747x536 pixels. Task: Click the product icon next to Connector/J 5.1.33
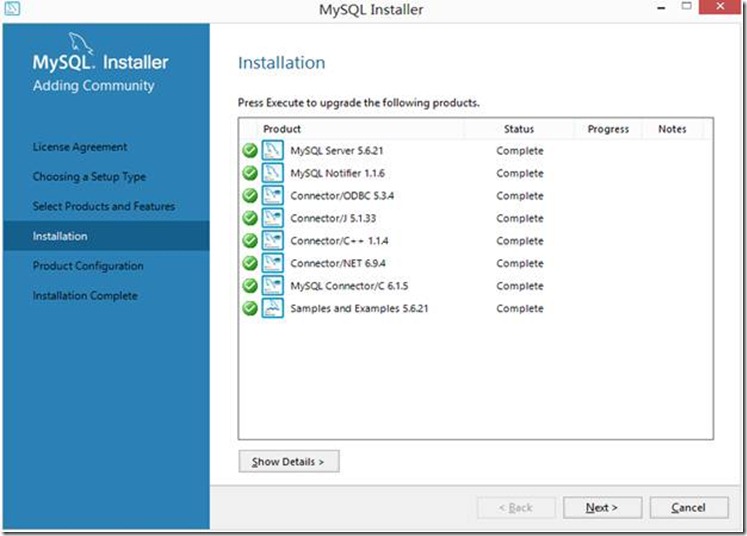click(273, 218)
